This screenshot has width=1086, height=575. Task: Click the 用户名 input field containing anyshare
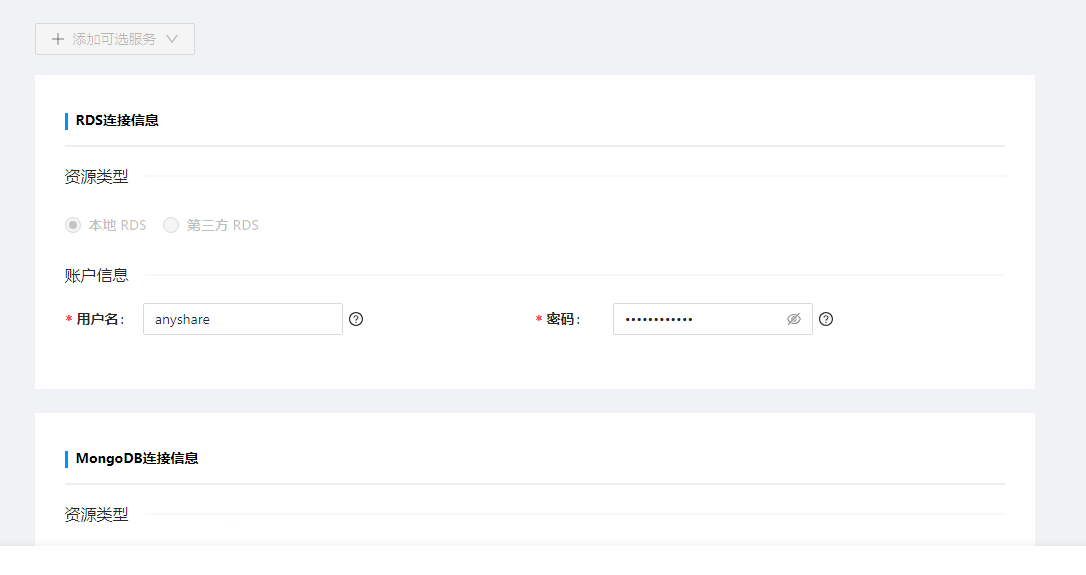242,319
